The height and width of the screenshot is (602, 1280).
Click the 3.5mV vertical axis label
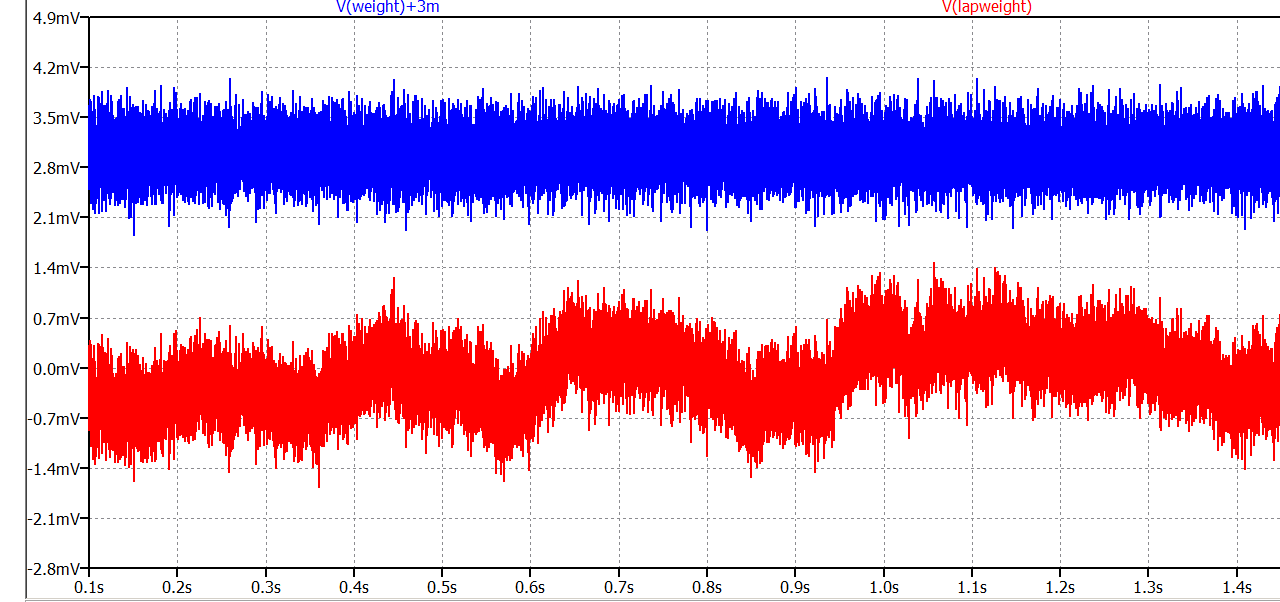pos(56,118)
